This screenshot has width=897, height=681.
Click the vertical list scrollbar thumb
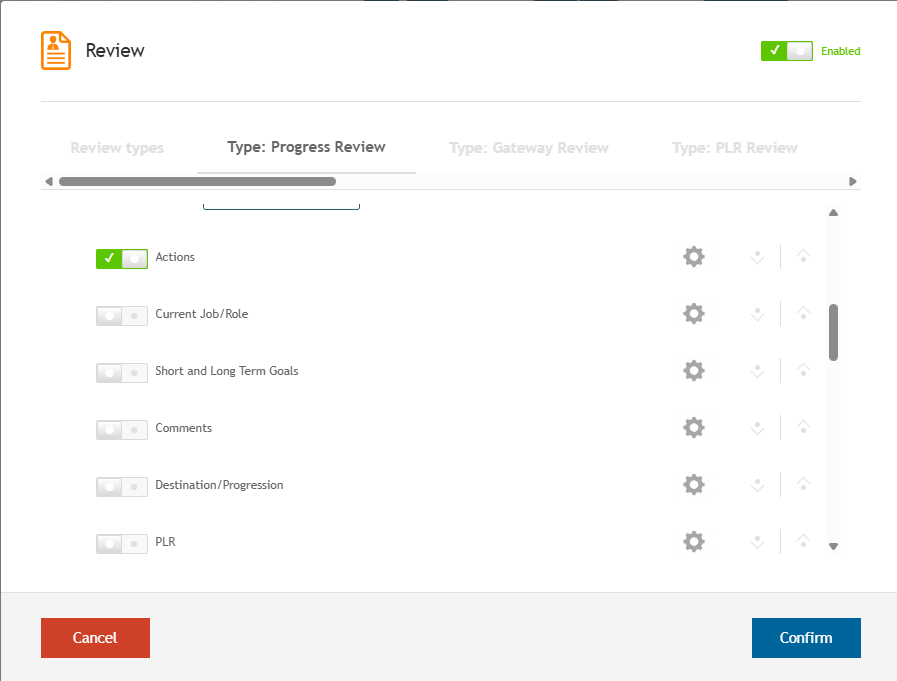[x=834, y=332]
